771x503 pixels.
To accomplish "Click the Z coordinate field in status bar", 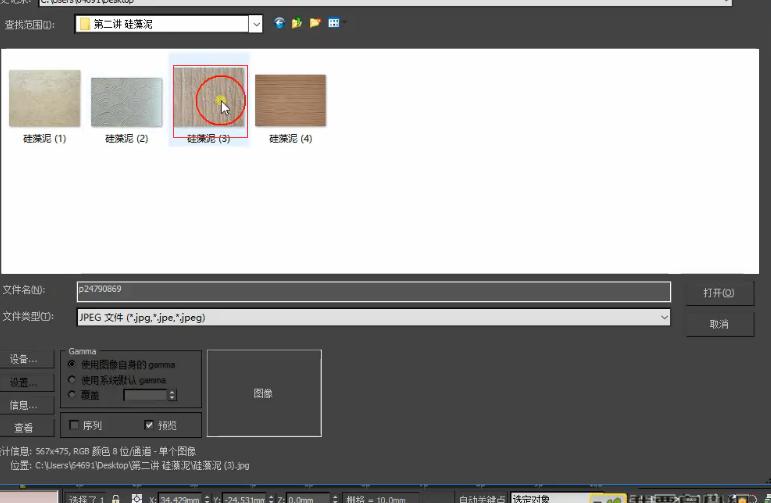I will click(308, 499).
